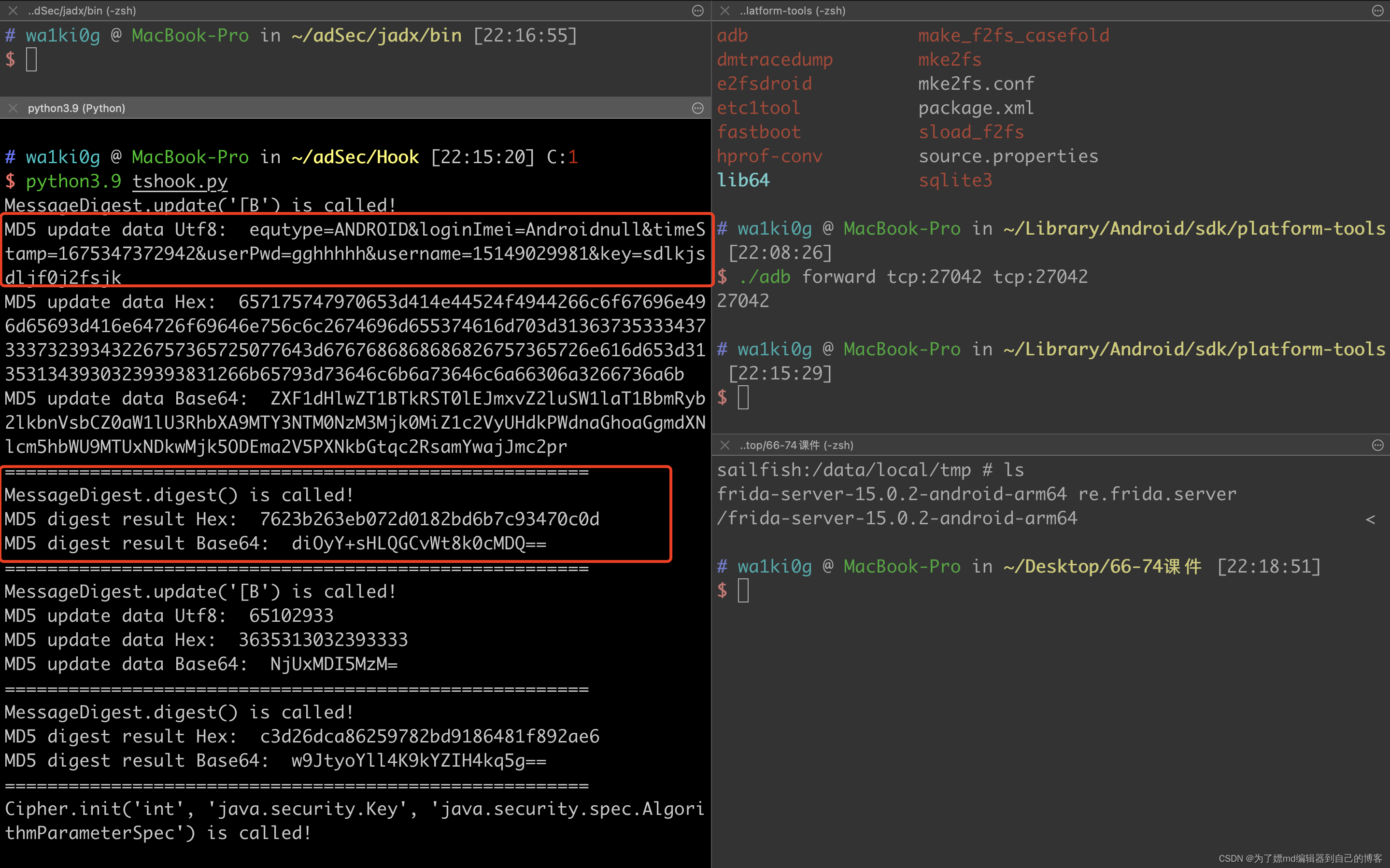Click the [22:18:51] timestamp
1390x868 pixels.
(1268, 566)
